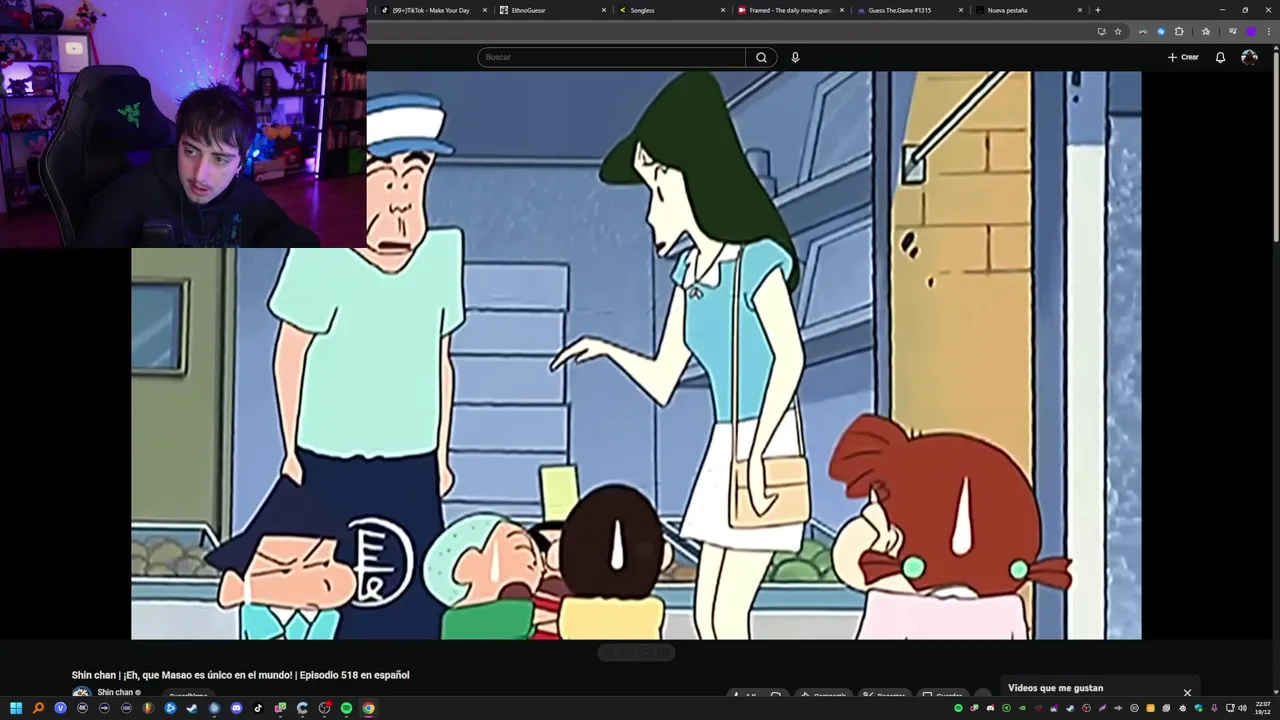Open the YouTube account avatar menu
This screenshot has height=720, width=1280.
click(x=1249, y=57)
